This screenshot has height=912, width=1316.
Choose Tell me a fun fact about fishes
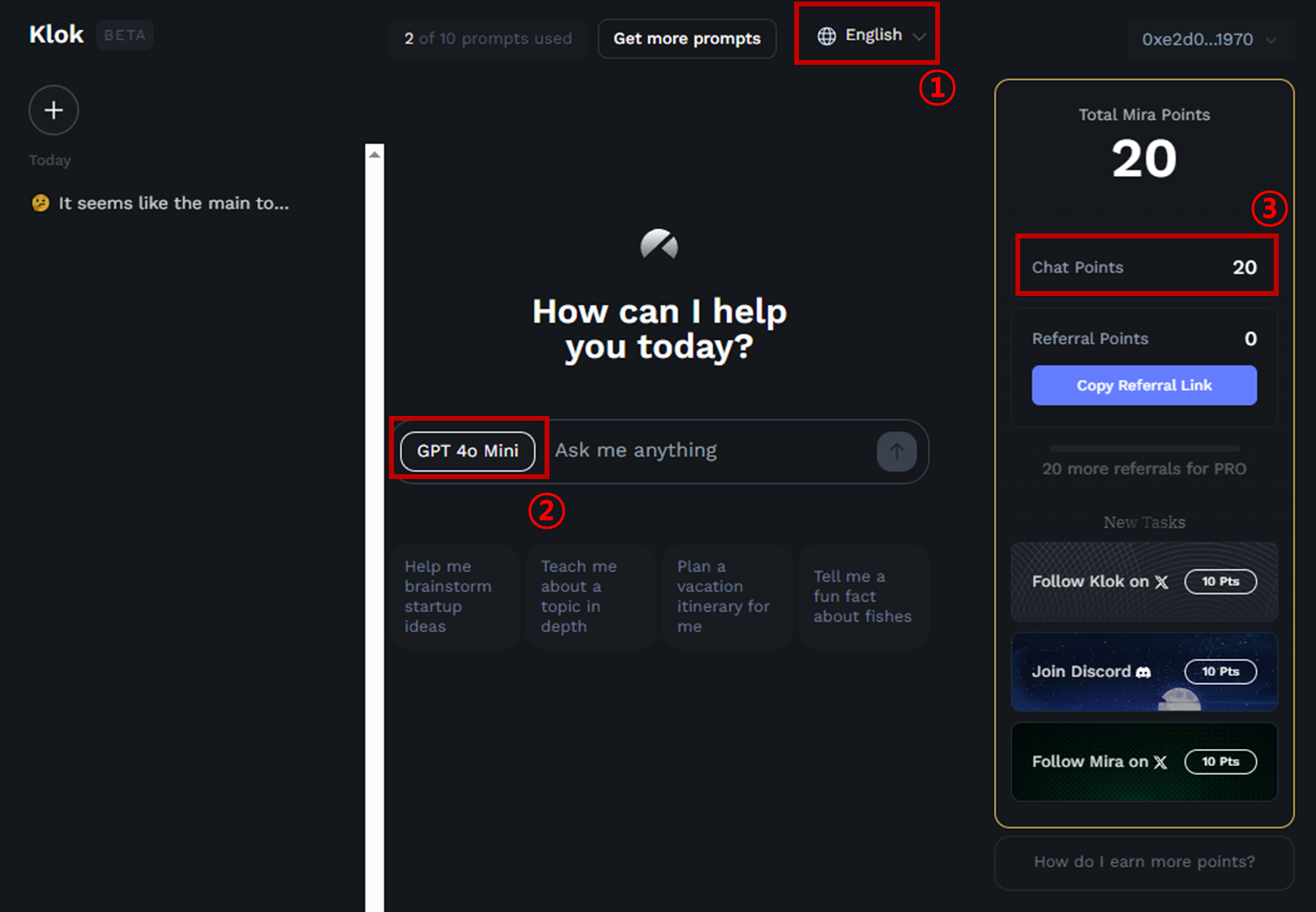(x=863, y=597)
